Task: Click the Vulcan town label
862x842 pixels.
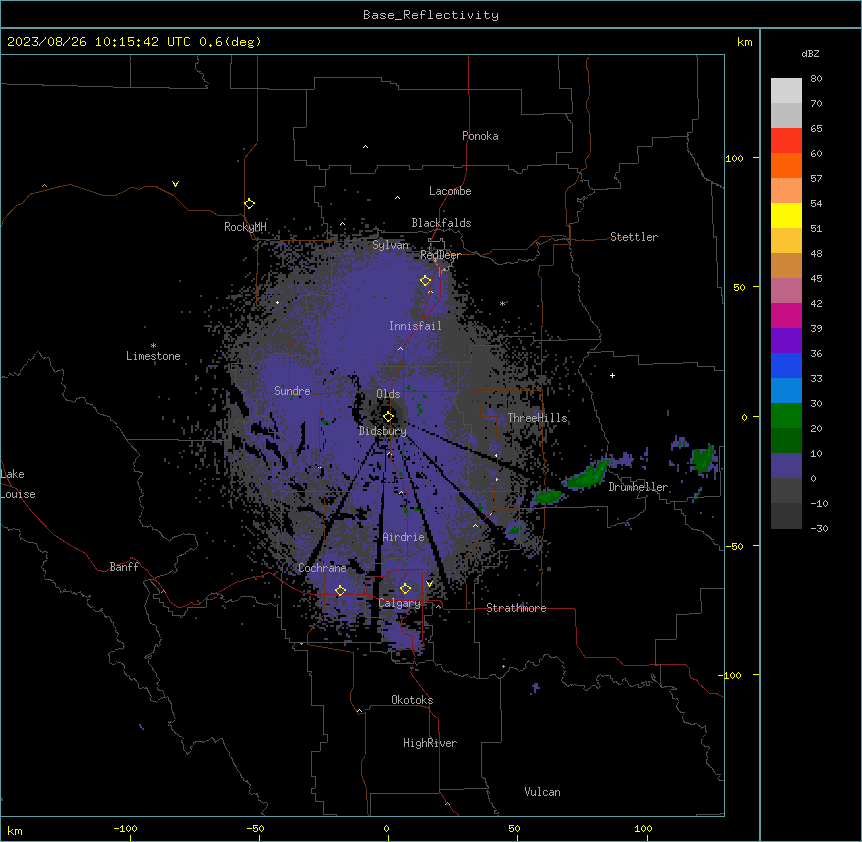Action: 542,792
